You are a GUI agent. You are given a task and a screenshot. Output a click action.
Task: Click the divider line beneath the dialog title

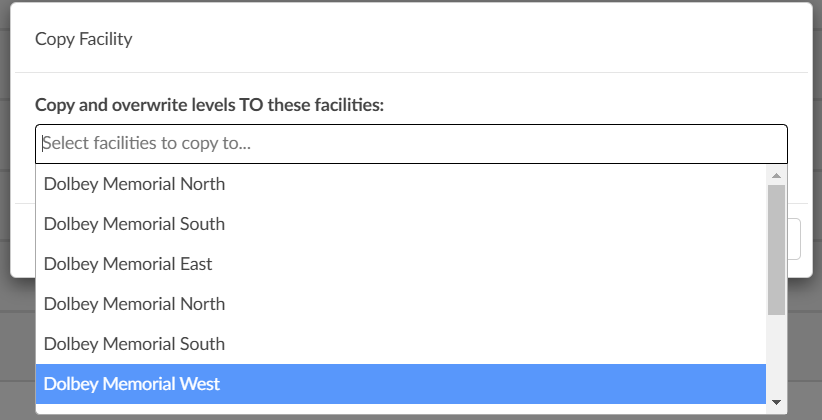point(412,72)
